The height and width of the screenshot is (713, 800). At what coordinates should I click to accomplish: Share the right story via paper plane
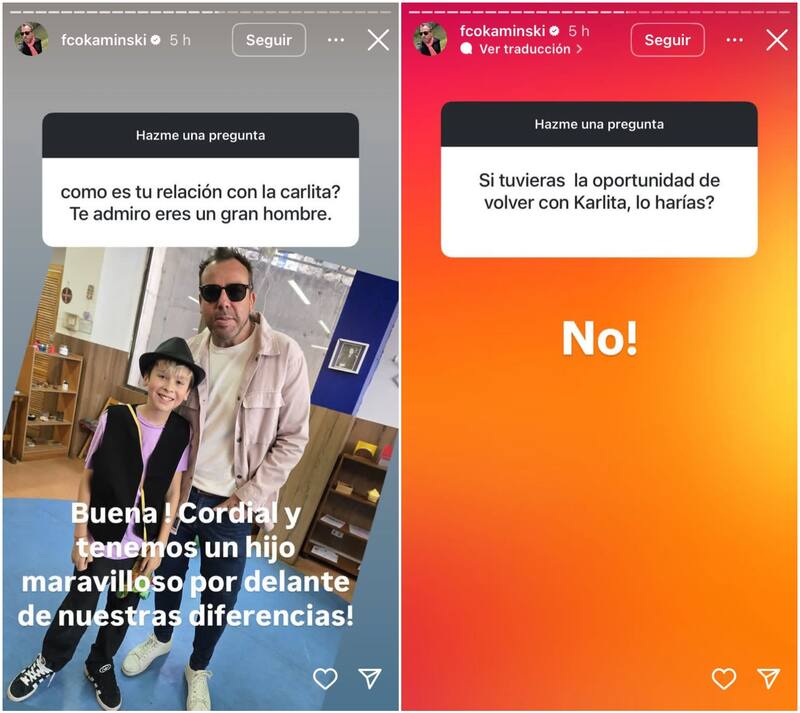pos(769,678)
